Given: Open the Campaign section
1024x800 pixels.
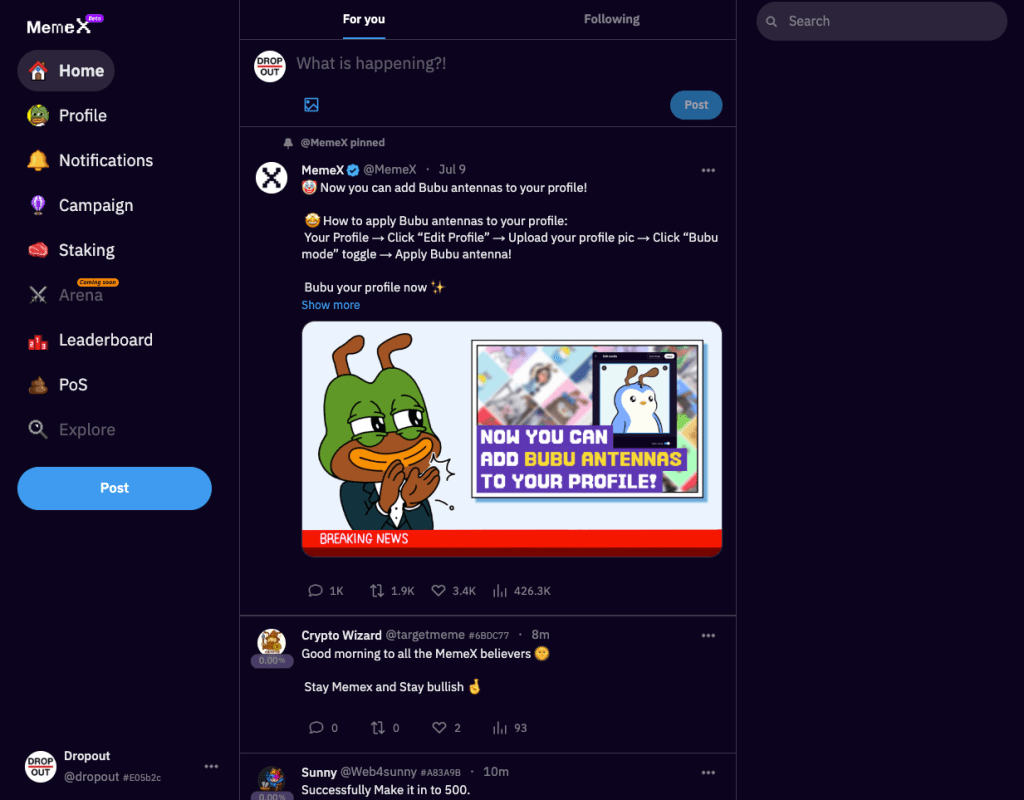Looking at the screenshot, I should [96, 205].
